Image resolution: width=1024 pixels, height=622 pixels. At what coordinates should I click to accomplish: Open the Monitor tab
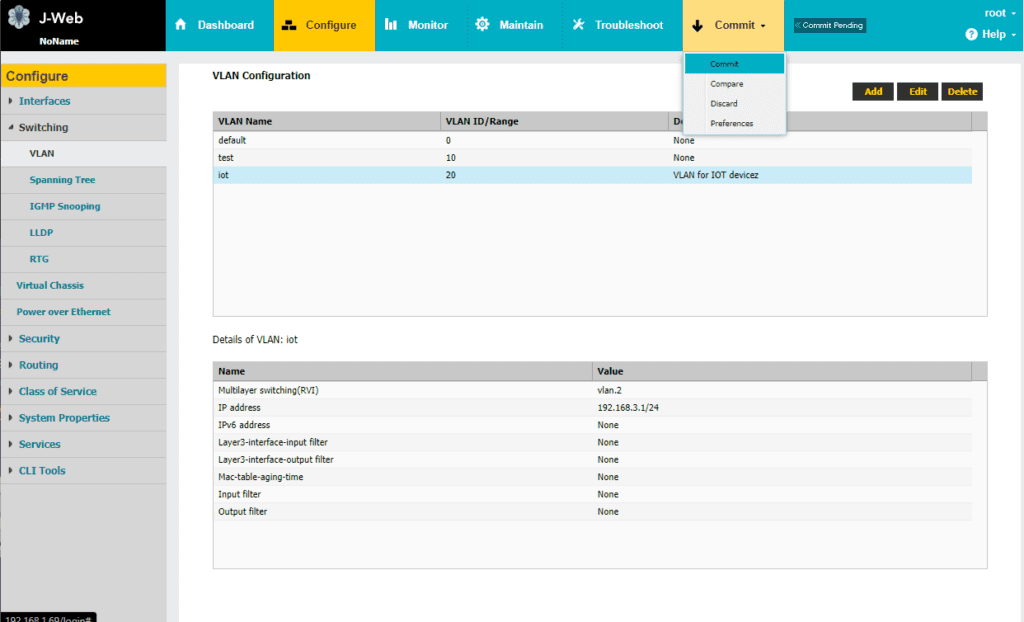click(x=421, y=25)
